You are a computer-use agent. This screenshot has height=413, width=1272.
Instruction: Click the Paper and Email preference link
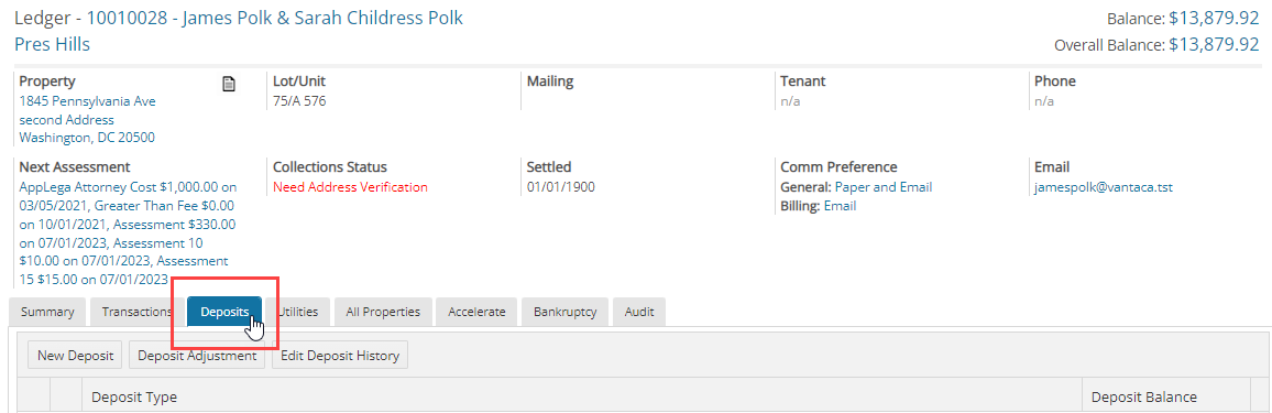click(x=882, y=187)
